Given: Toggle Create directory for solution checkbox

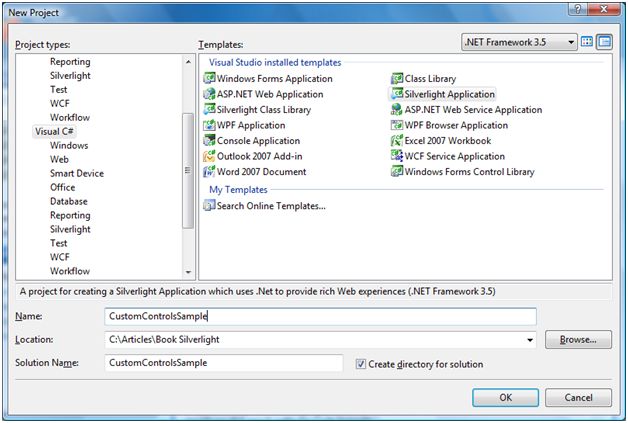Looking at the screenshot, I should coord(361,364).
